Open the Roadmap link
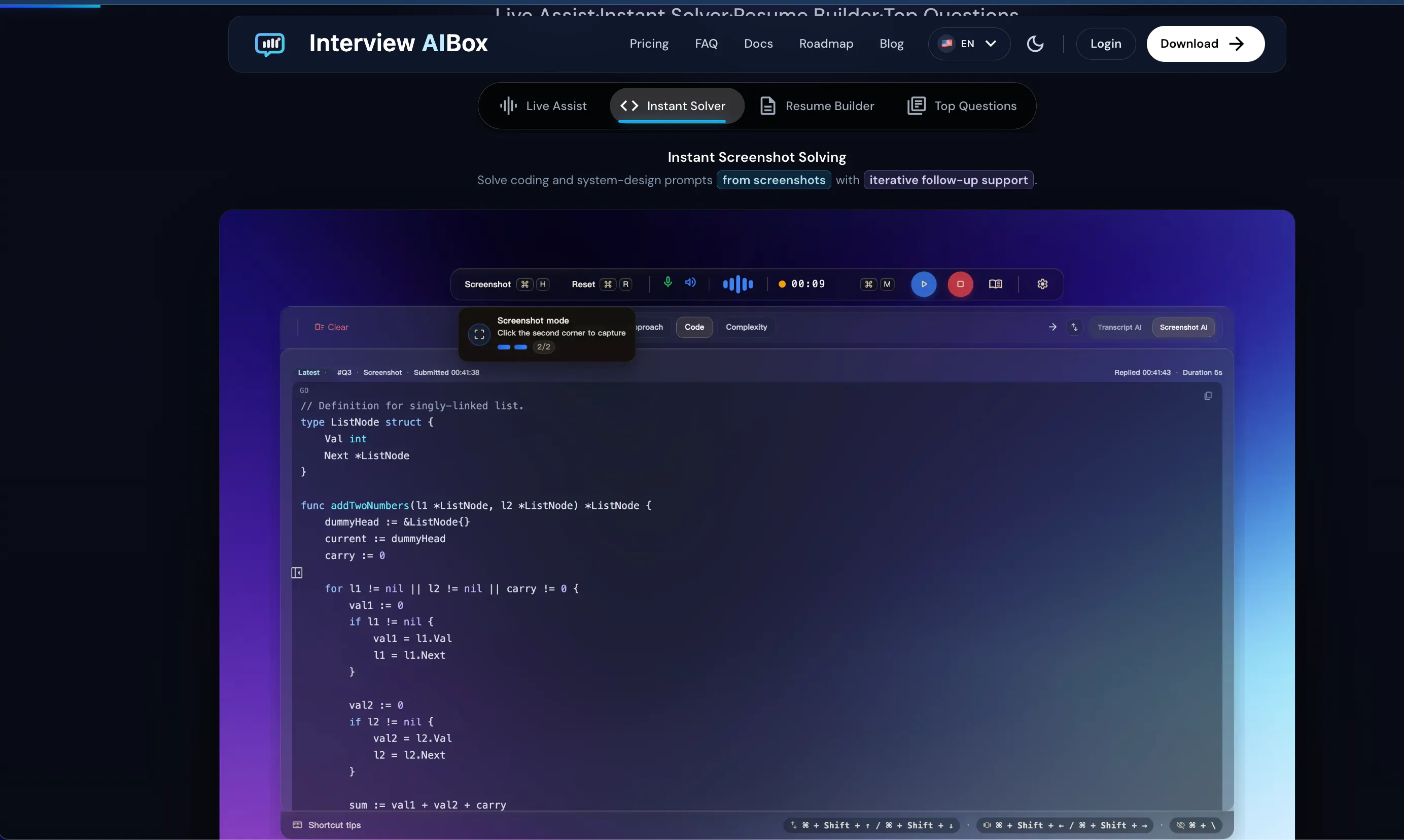 [826, 44]
